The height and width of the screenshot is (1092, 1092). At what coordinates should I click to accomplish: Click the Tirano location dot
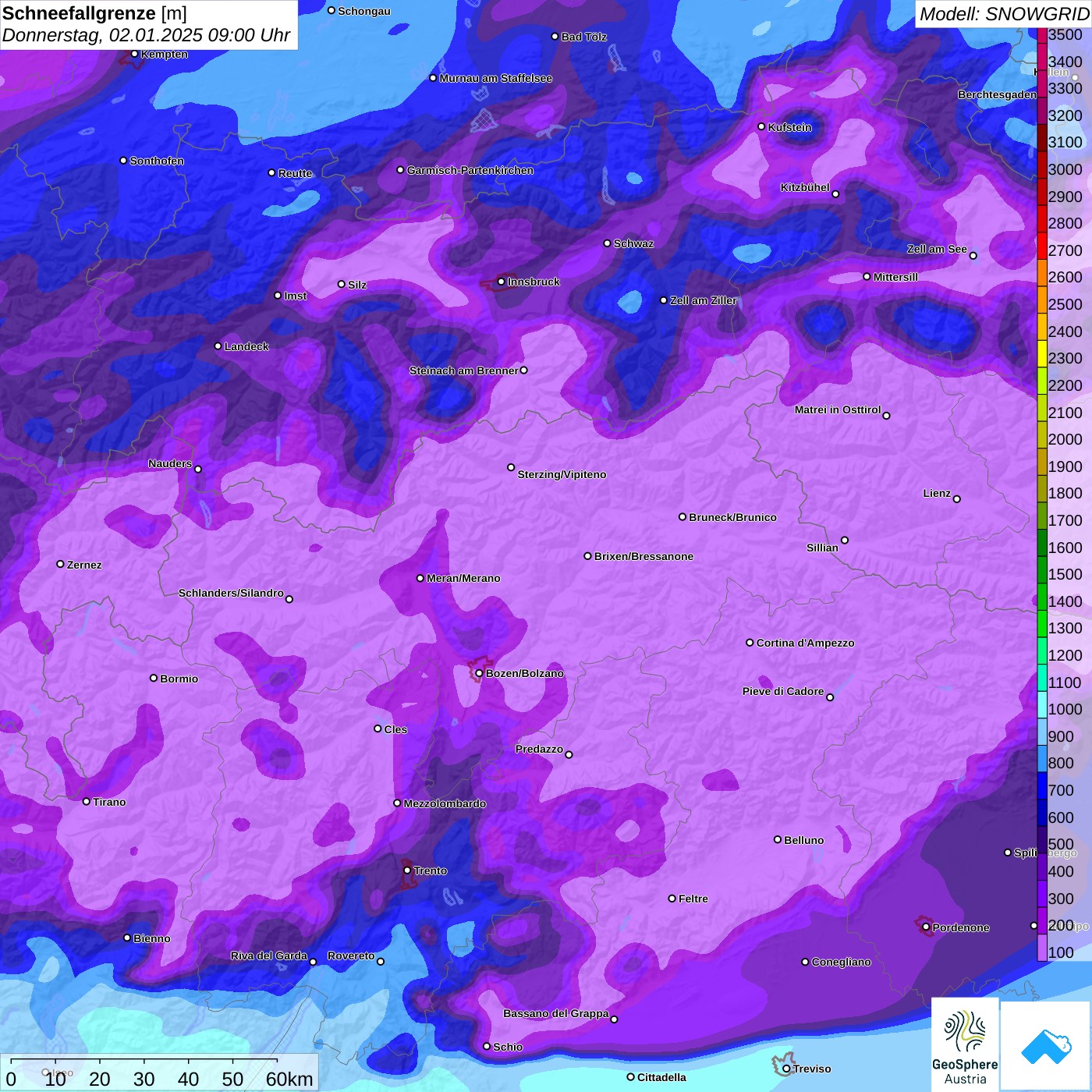point(87,801)
